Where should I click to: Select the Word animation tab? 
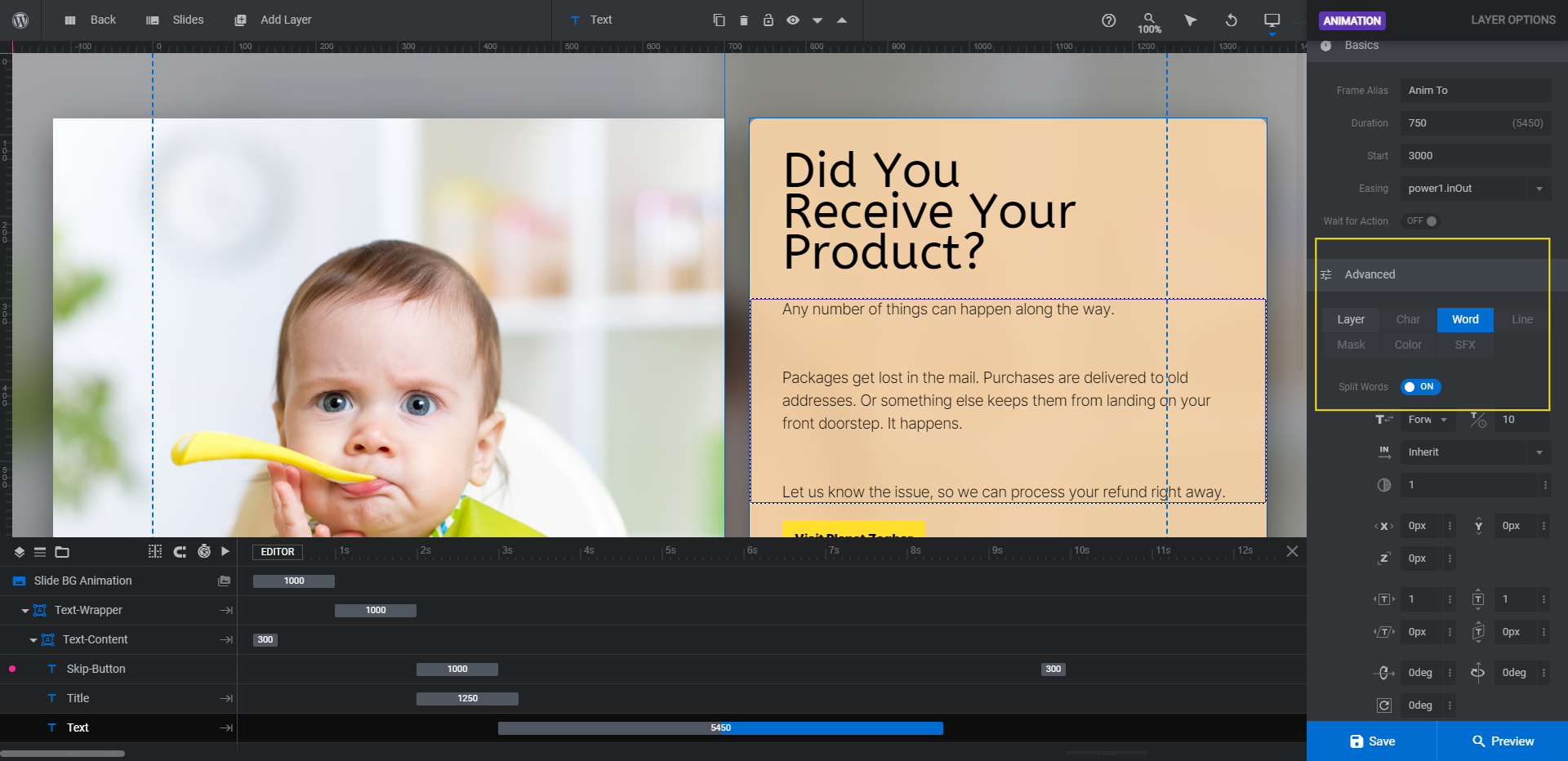click(x=1465, y=319)
